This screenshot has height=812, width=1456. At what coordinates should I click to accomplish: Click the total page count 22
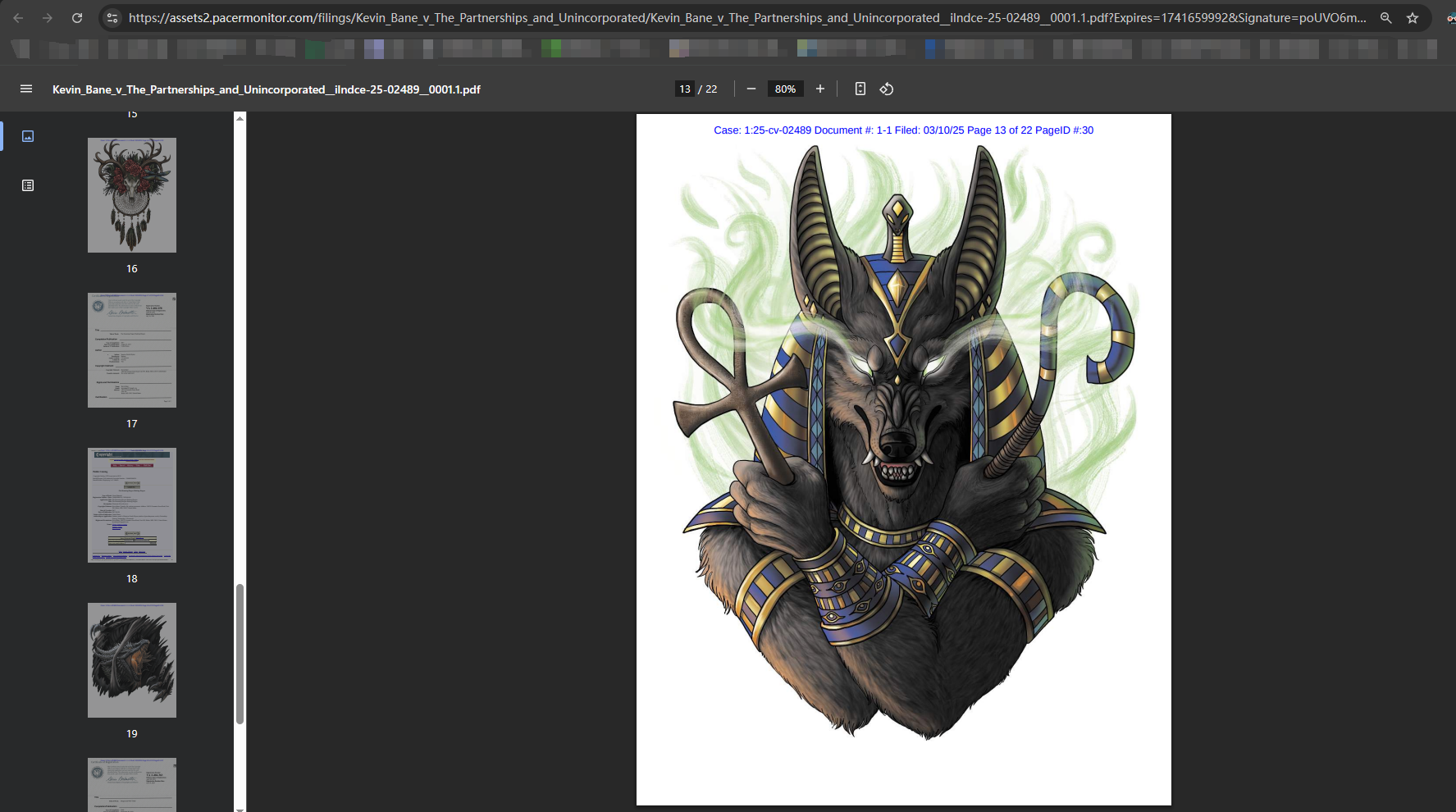711,89
